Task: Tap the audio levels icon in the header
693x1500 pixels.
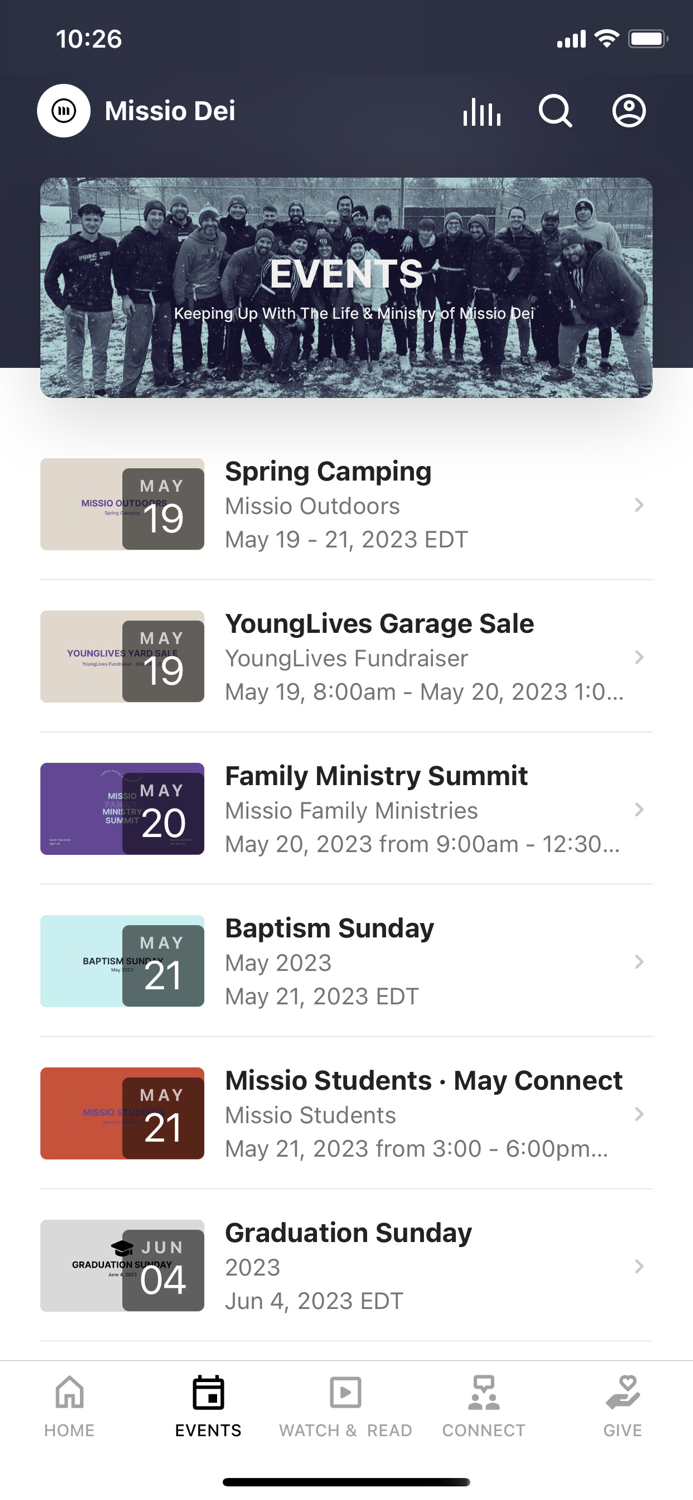Action: [x=481, y=111]
